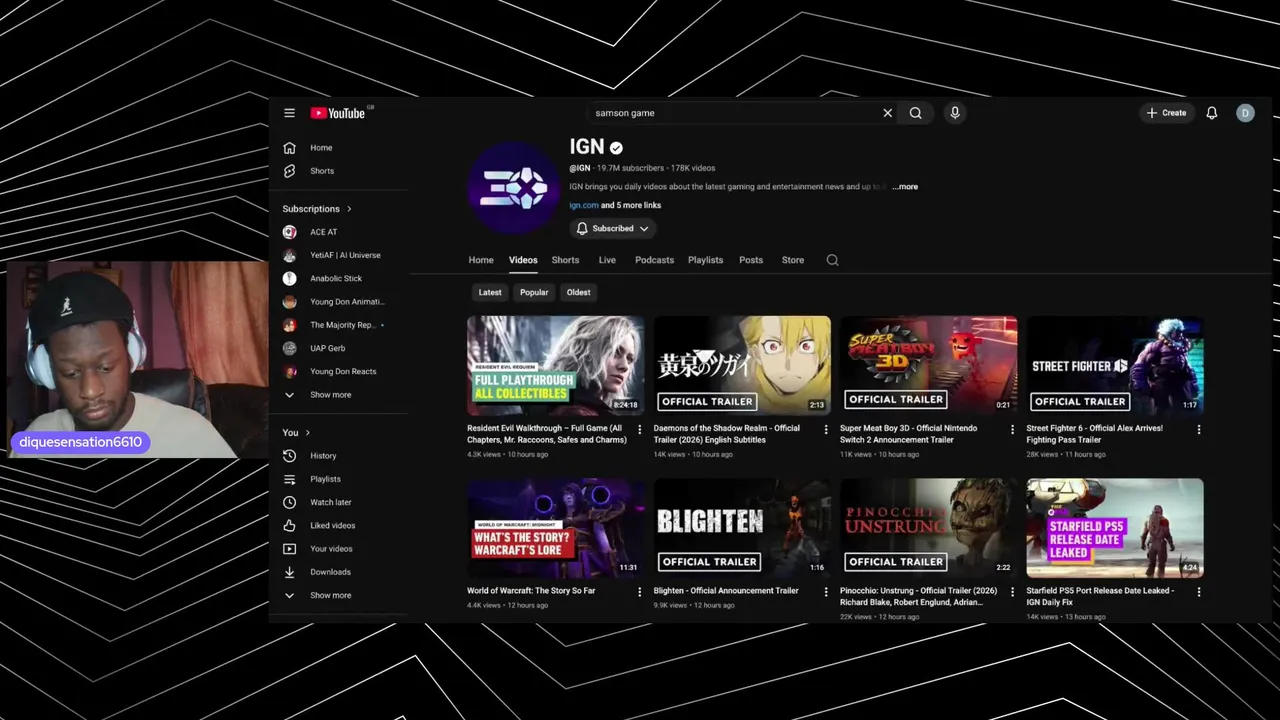Open the Subscribed dropdown button
Image resolution: width=1280 pixels, height=720 pixels.
pos(613,229)
